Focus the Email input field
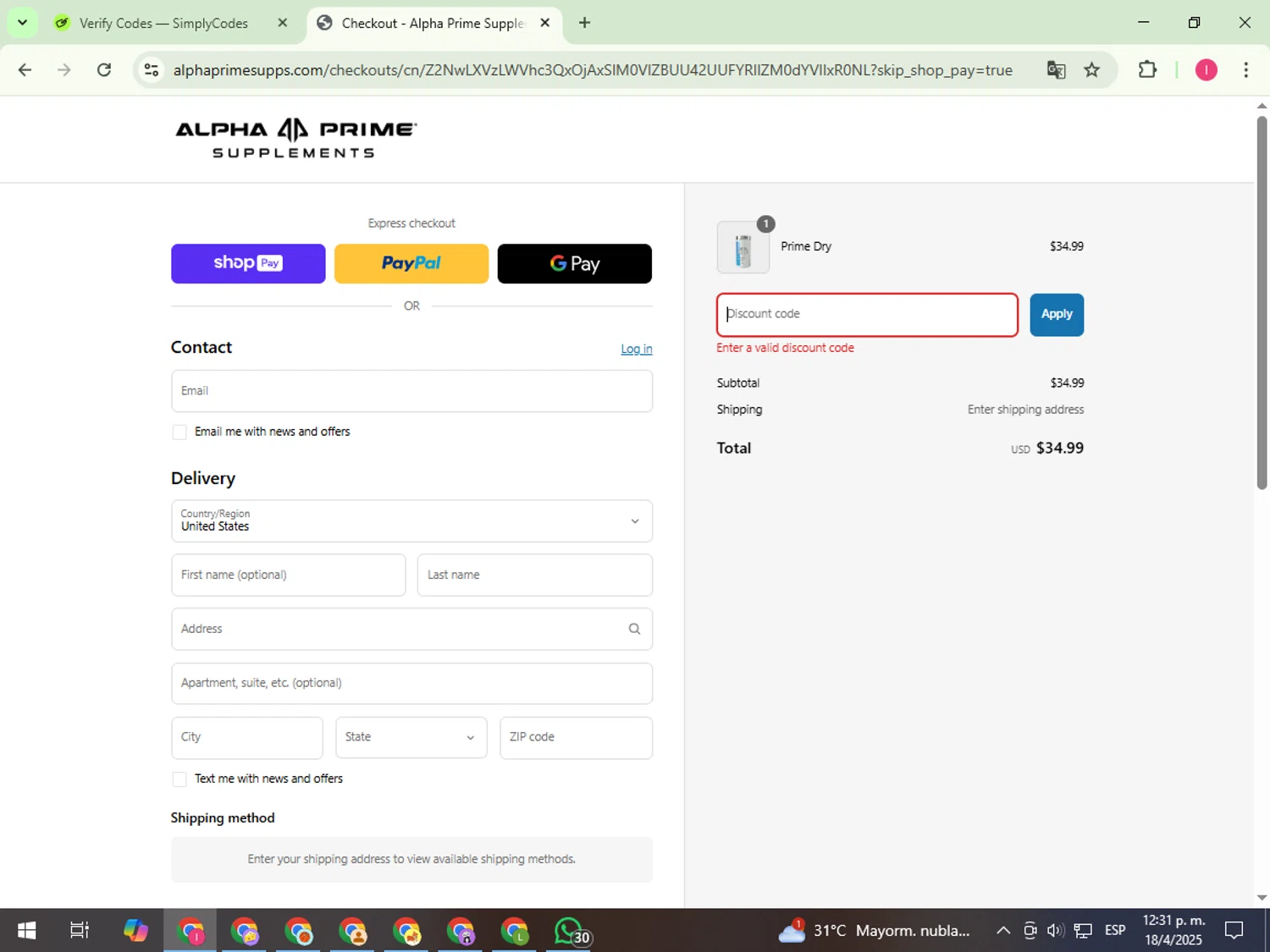This screenshot has width=1270, height=952. pyautogui.click(x=411, y=391)
